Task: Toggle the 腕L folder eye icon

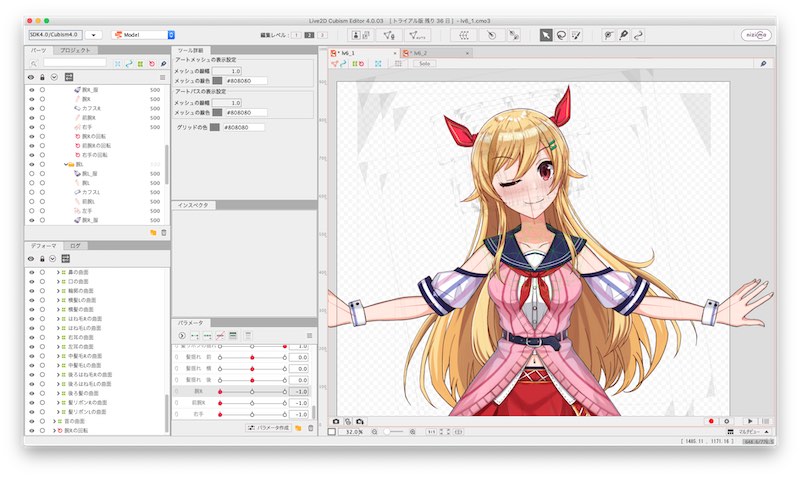Action: tap(32, 164)
